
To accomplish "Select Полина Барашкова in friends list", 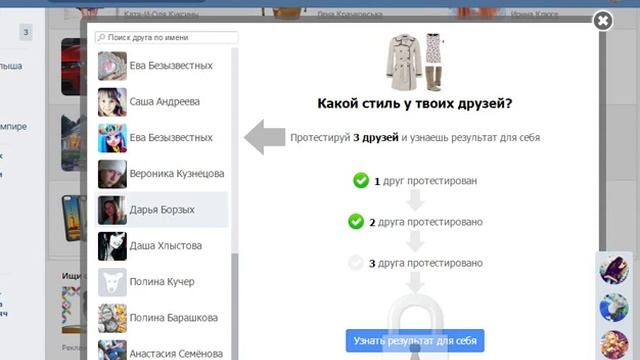I will tap(162, 318).
